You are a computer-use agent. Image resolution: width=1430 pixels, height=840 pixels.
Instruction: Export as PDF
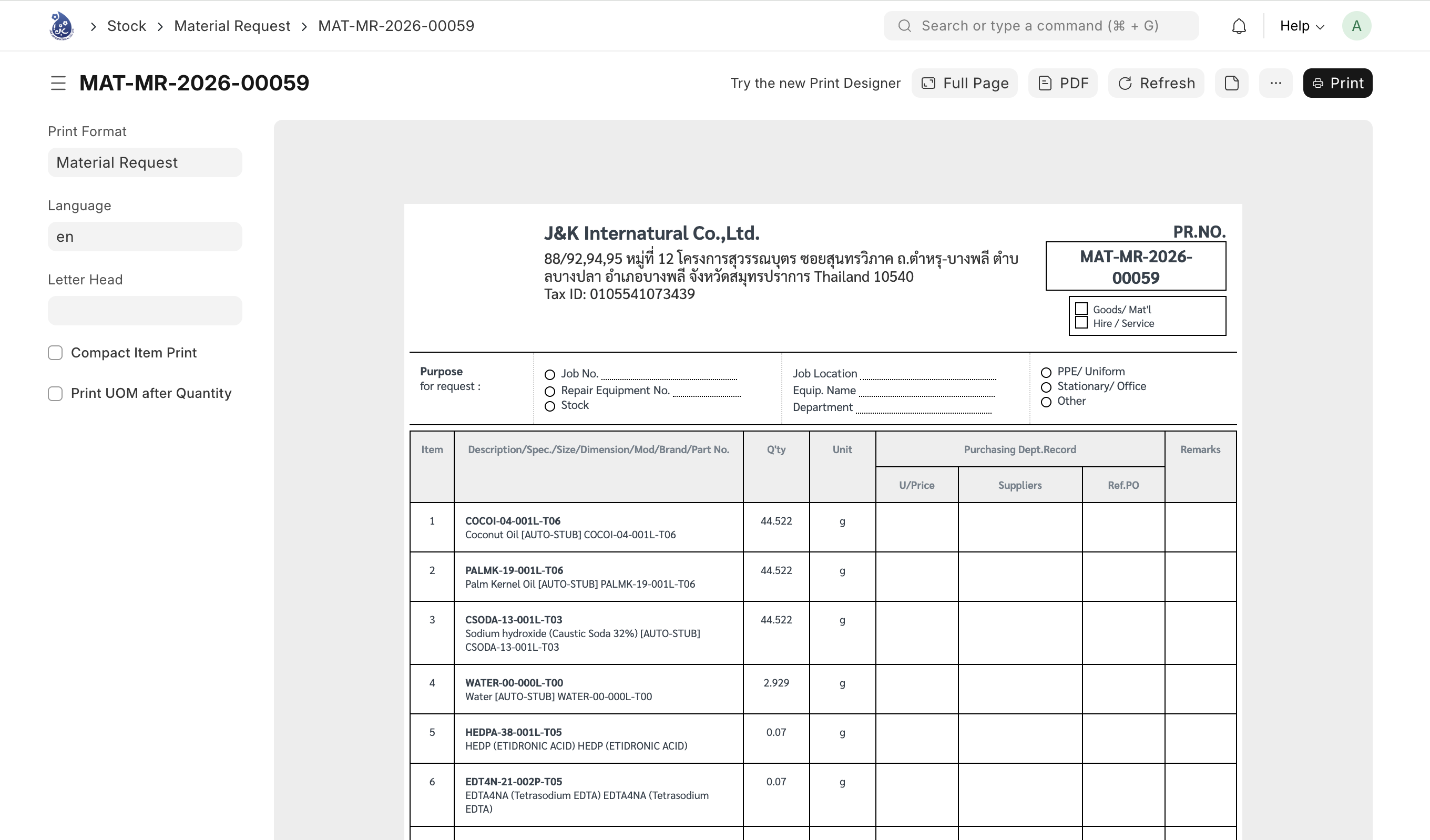(x=1063, y=83)
